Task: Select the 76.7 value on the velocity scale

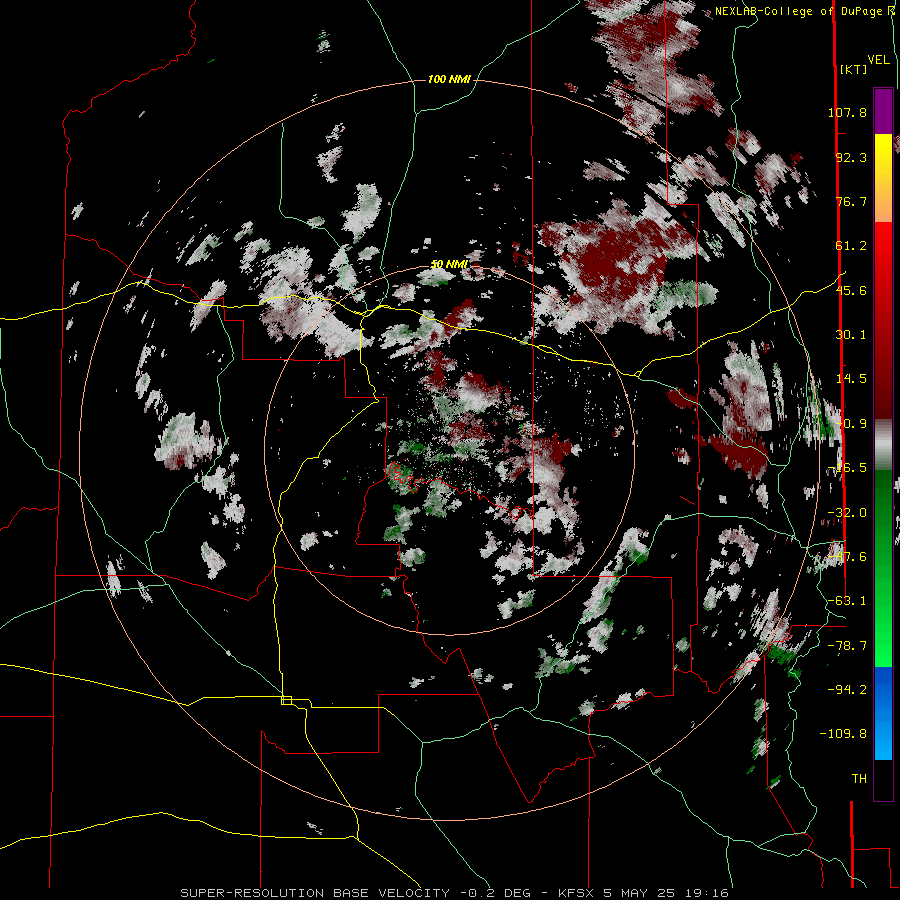Action: [851, 201]
